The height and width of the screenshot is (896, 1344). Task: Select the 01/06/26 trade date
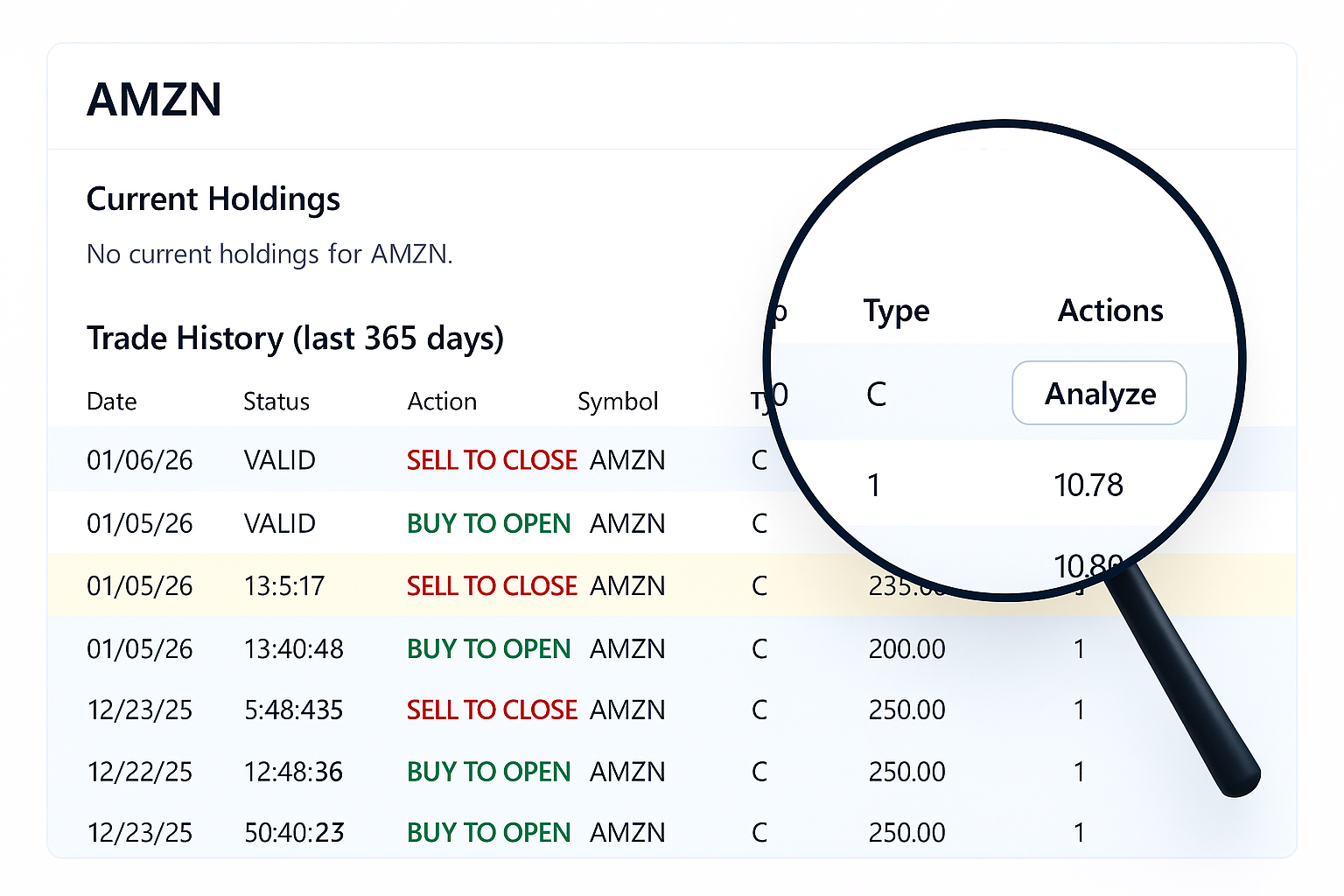(140, 460)
